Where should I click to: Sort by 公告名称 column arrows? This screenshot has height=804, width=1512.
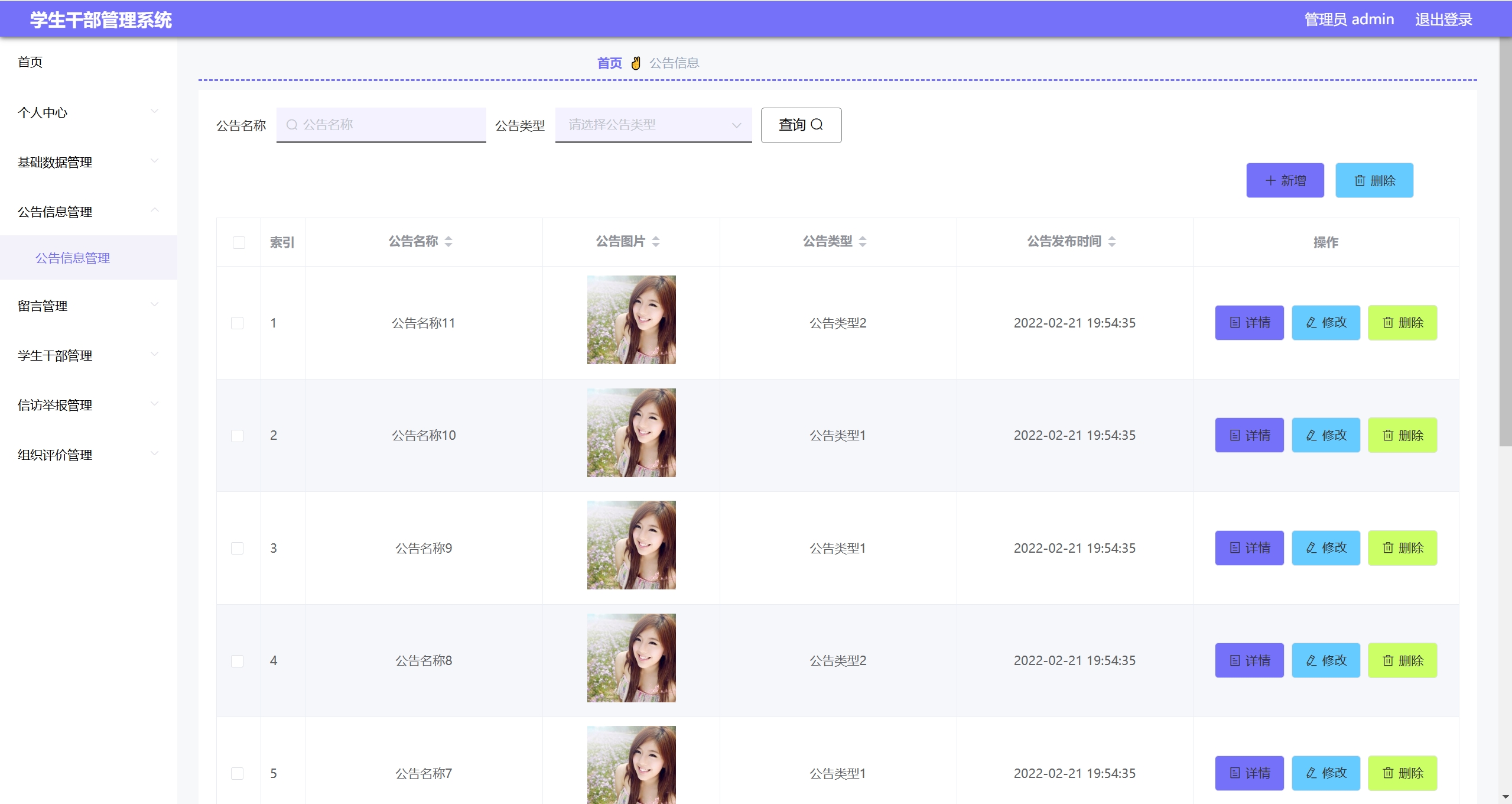point(448,241)
